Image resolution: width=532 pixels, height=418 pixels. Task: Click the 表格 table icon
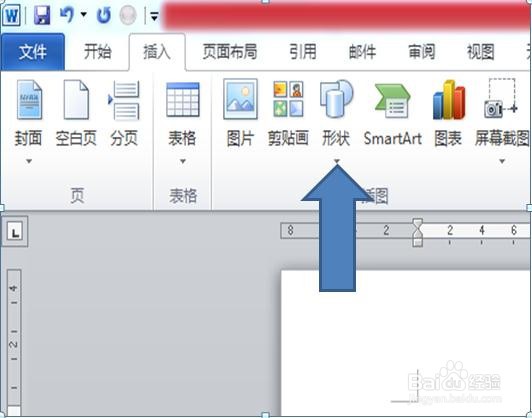(183, 100)
